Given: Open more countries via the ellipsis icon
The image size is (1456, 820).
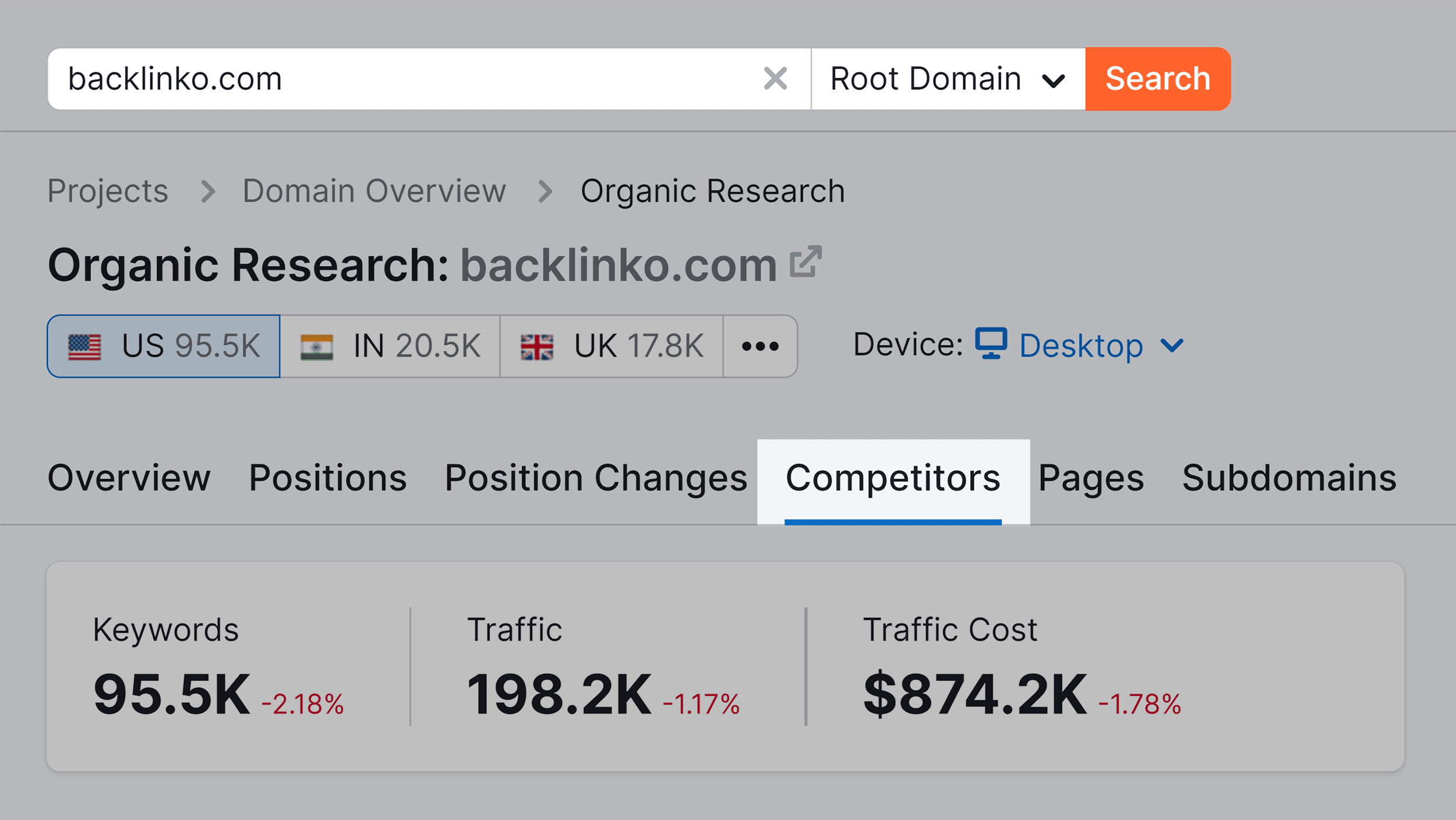Looking at the screenshot, I should [x=760, y=345].
